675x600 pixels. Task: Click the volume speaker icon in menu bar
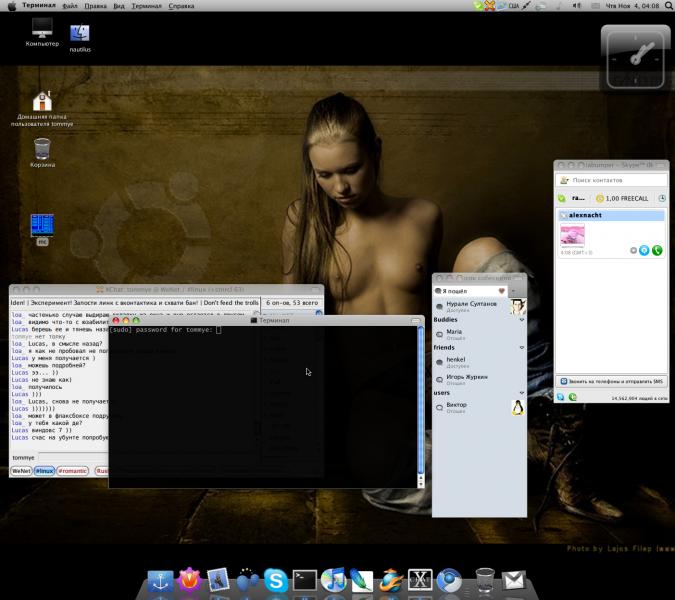click(x=576, y=6)
